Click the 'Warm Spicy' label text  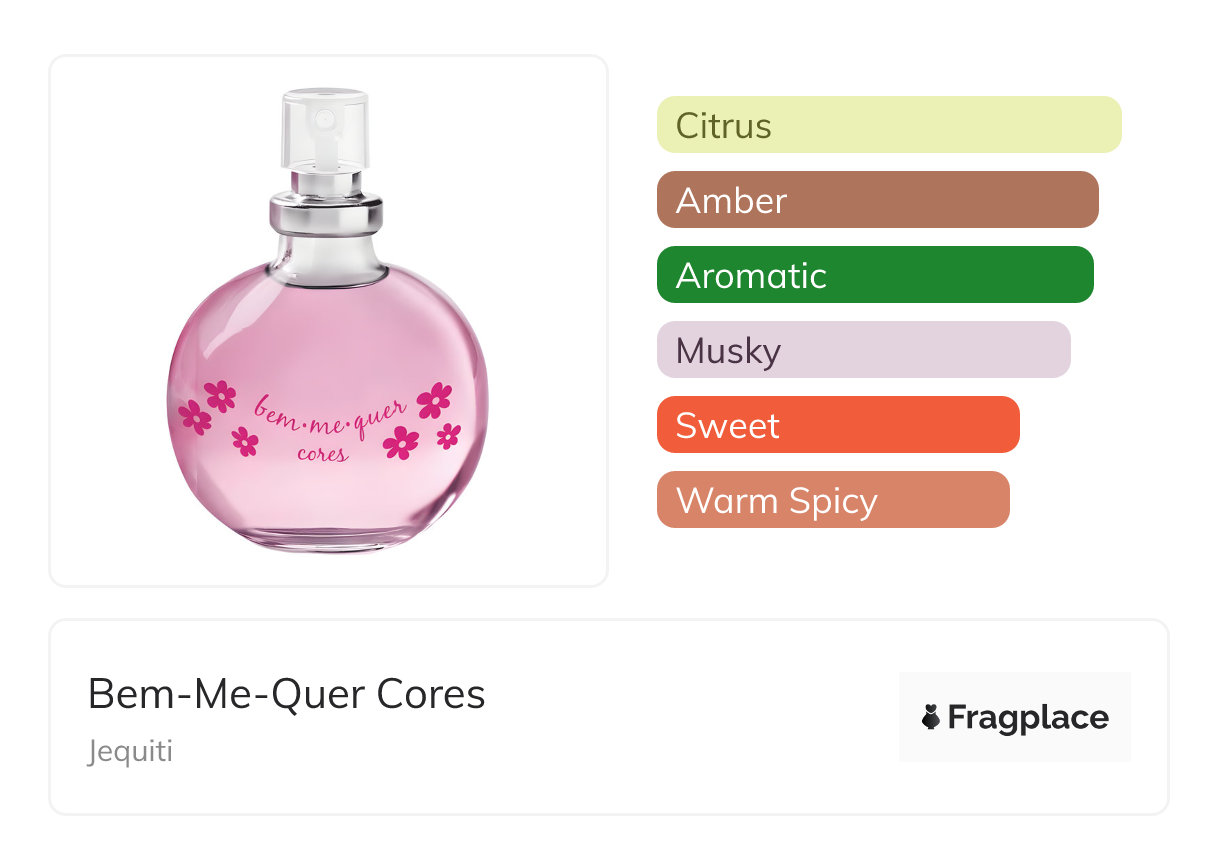point(777,501)
